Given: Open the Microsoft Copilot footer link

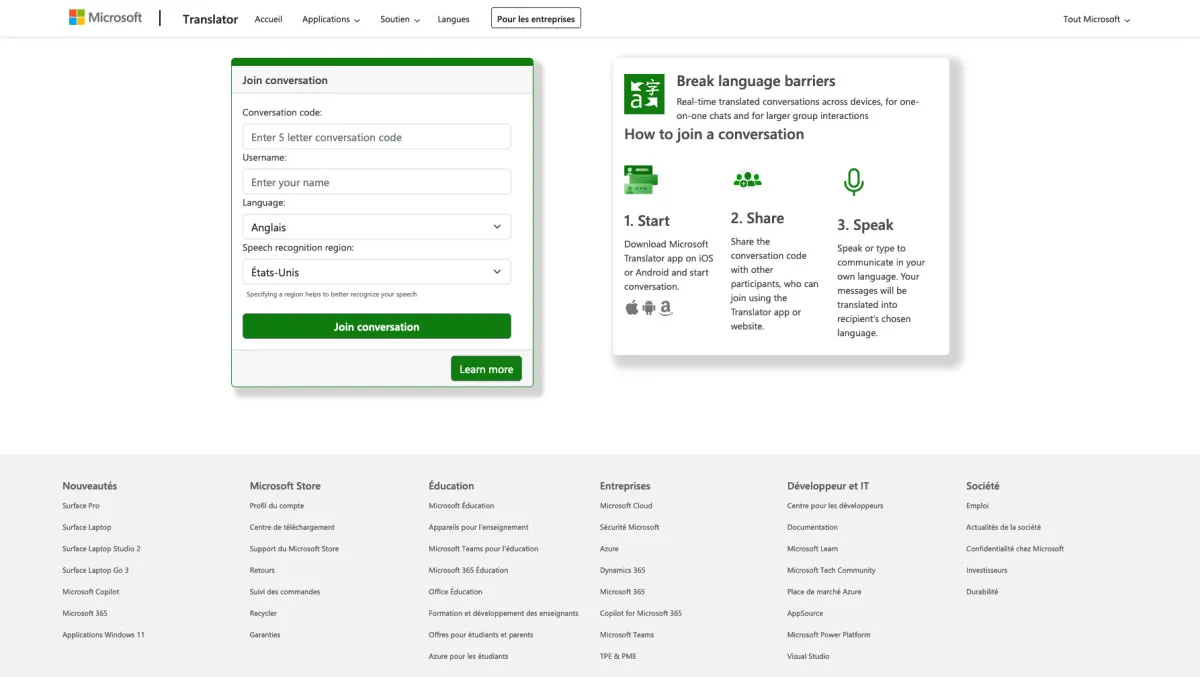Looking at the screenshot, I should click(x=91, y=592).
